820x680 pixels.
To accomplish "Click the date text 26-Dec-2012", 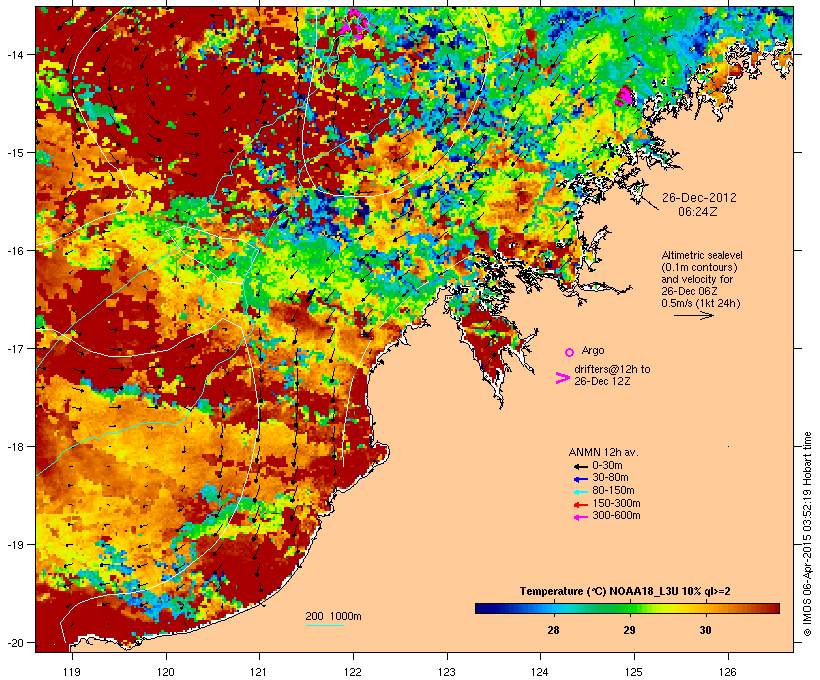I will tap(699, 198).
